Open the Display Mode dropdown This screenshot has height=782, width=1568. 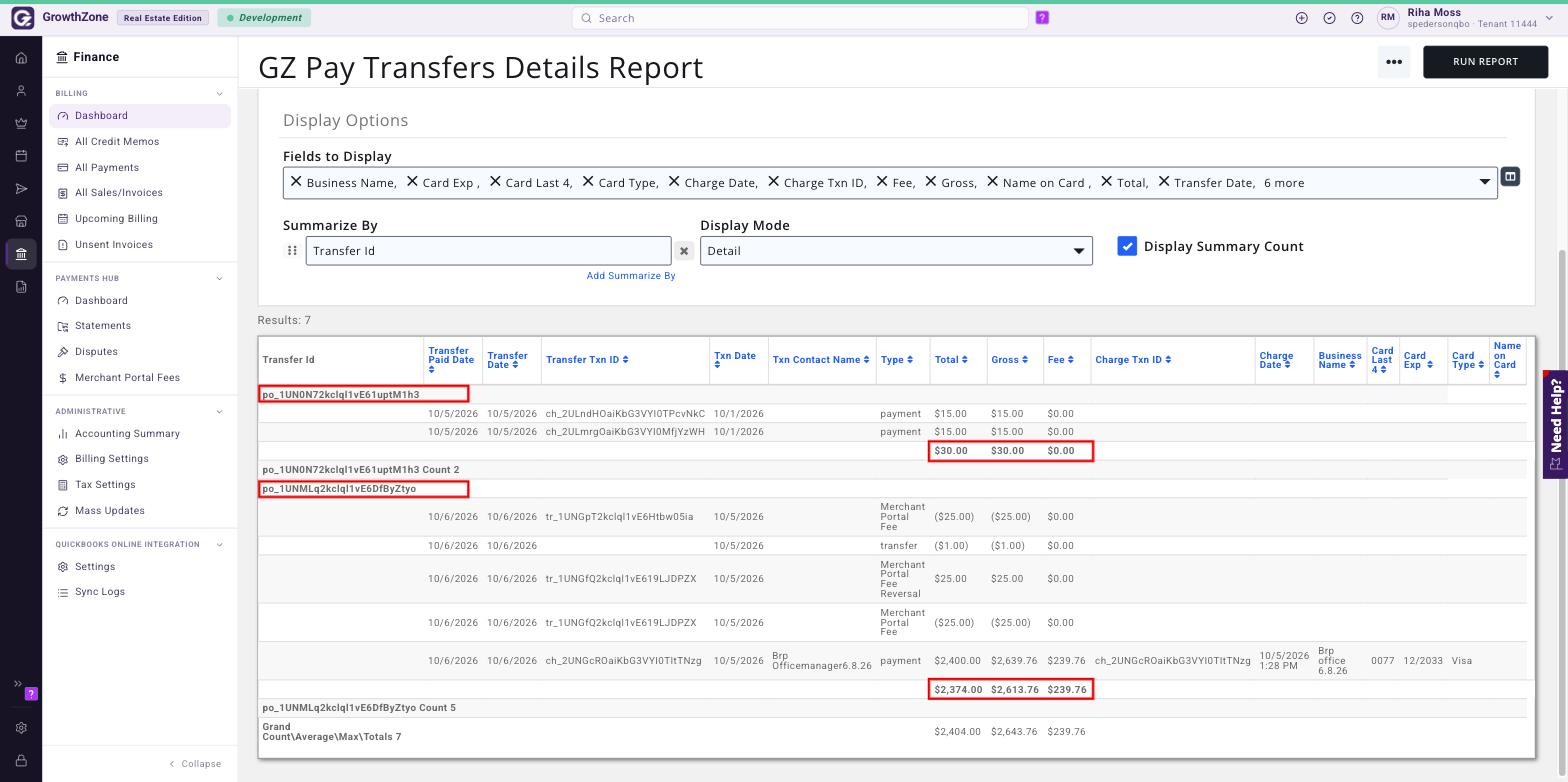(x=896, y=251)
